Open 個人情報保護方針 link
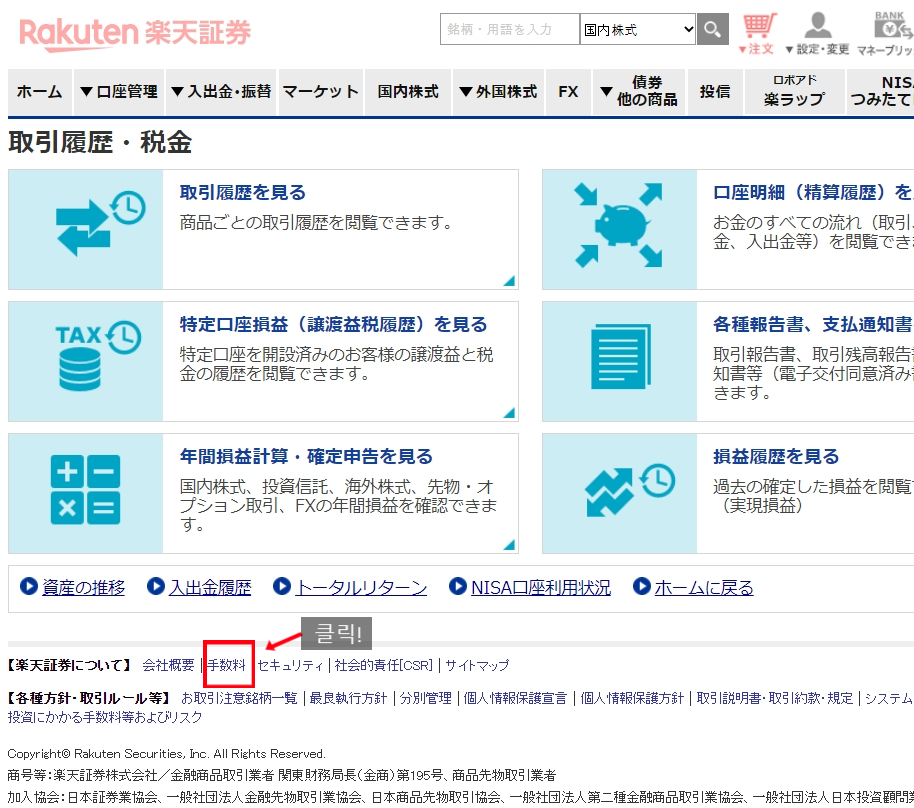Image resolution: width=914 pixels, height=808 pixels. click(x=632, y=698)
